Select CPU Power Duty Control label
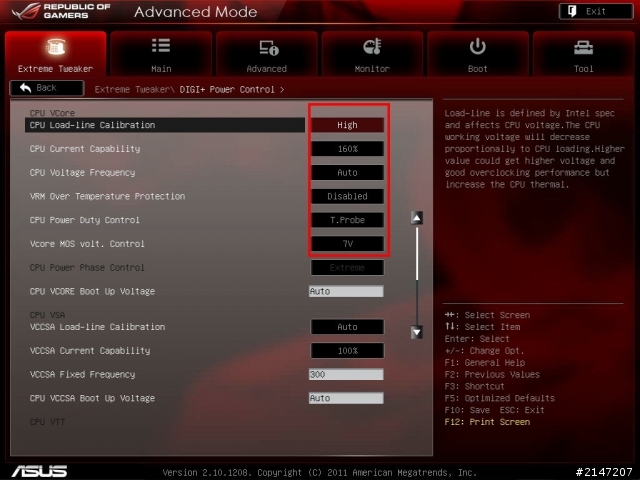This screenshot has height=480, width=640. 84,220
